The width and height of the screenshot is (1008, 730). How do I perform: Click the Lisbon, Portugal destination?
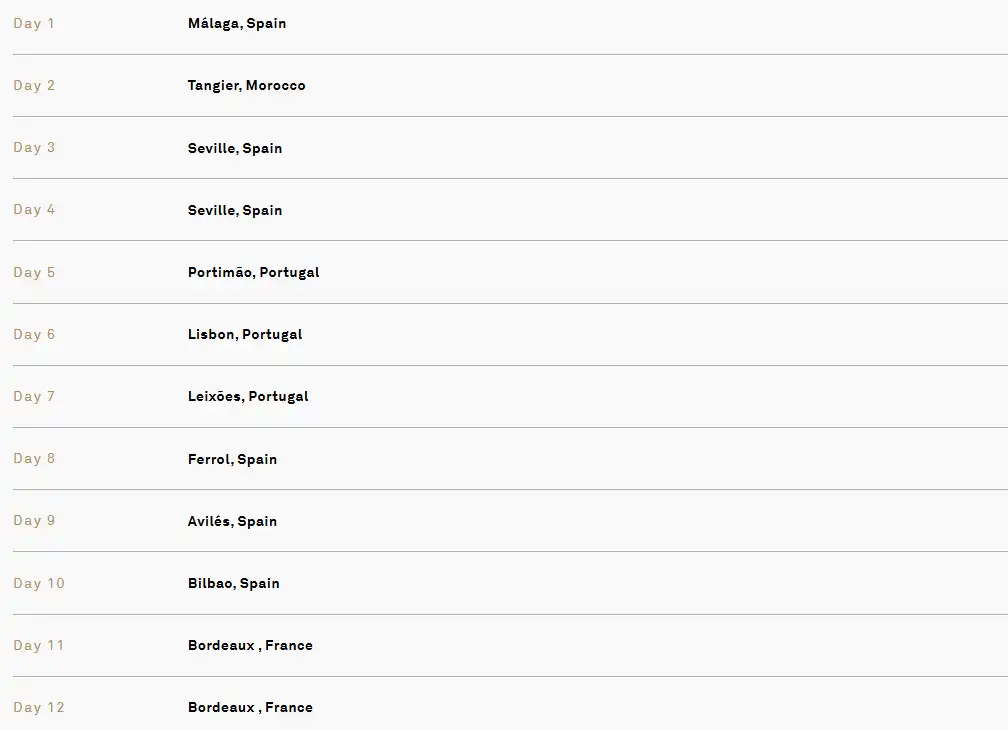(245, 334)
